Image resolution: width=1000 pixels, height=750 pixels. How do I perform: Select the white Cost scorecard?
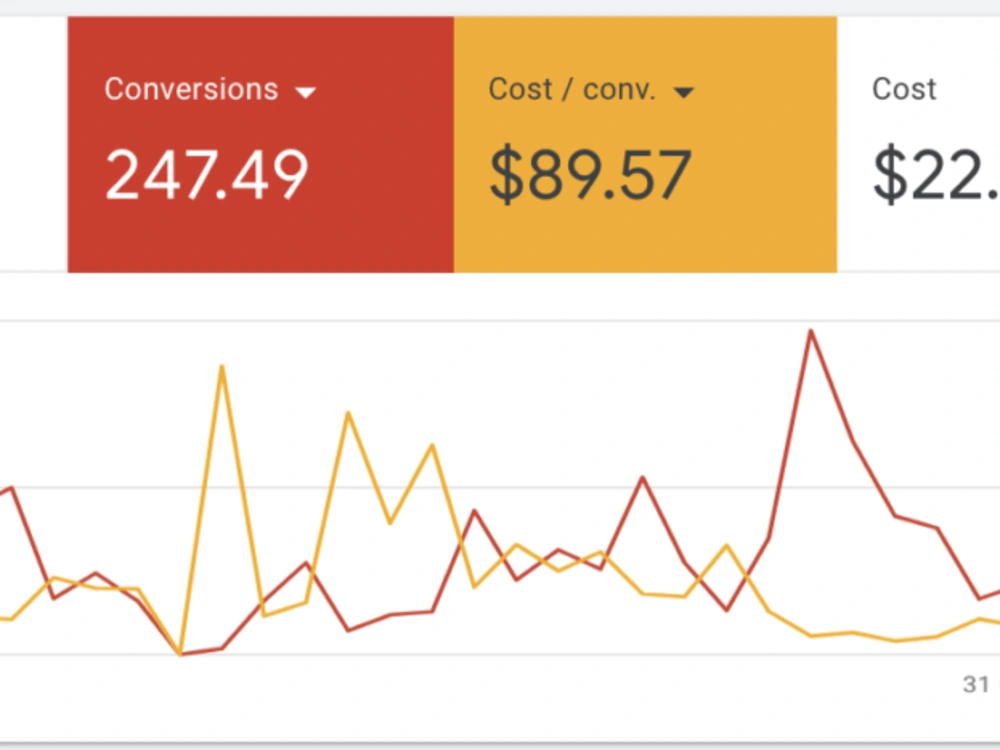coord(918,145)
